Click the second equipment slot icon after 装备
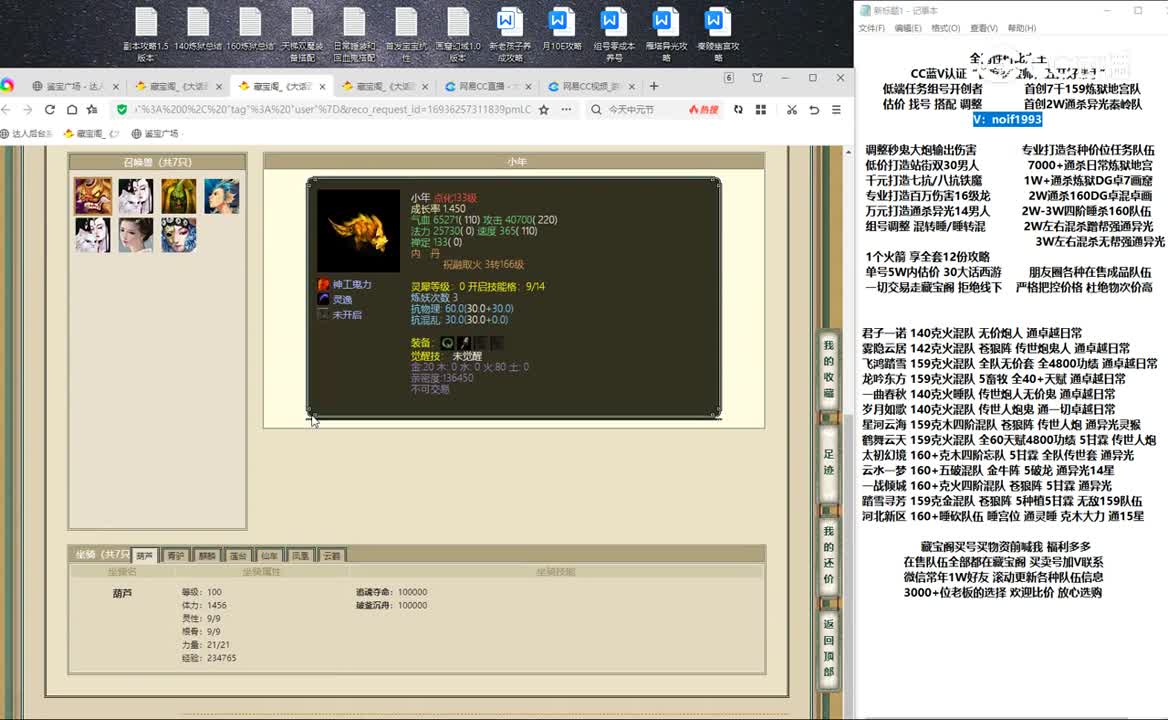1168x720 pixels. point(463,343)
